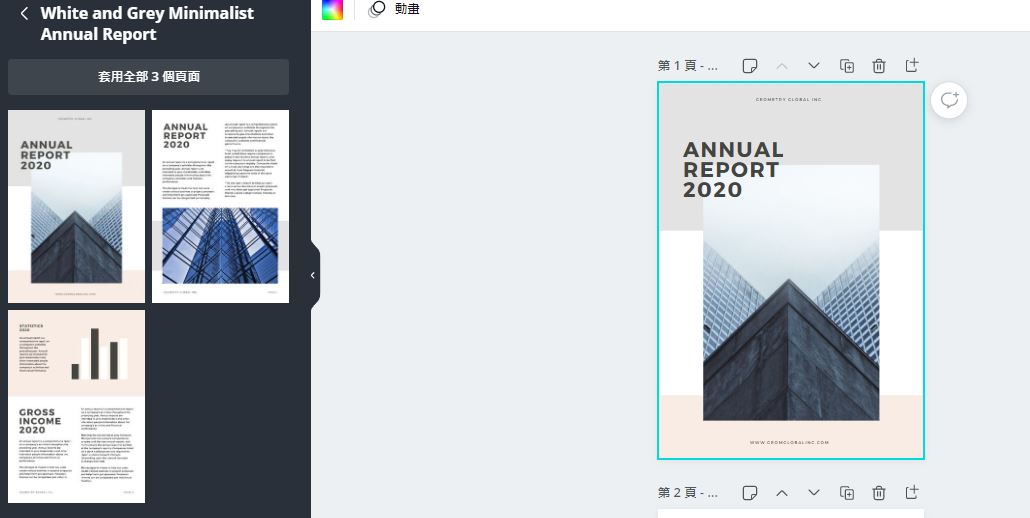Select the Gross Income statistics template page

pos(76,406)
